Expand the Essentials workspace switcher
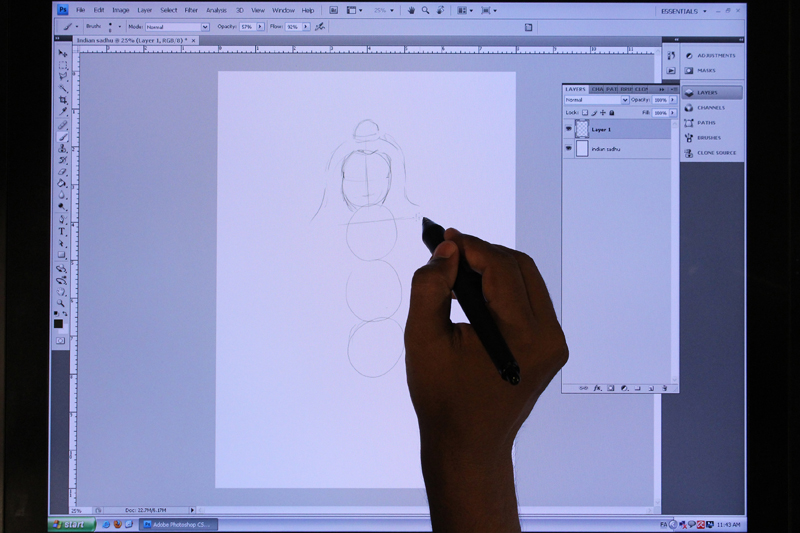800x533 pixels. point(689,11)
